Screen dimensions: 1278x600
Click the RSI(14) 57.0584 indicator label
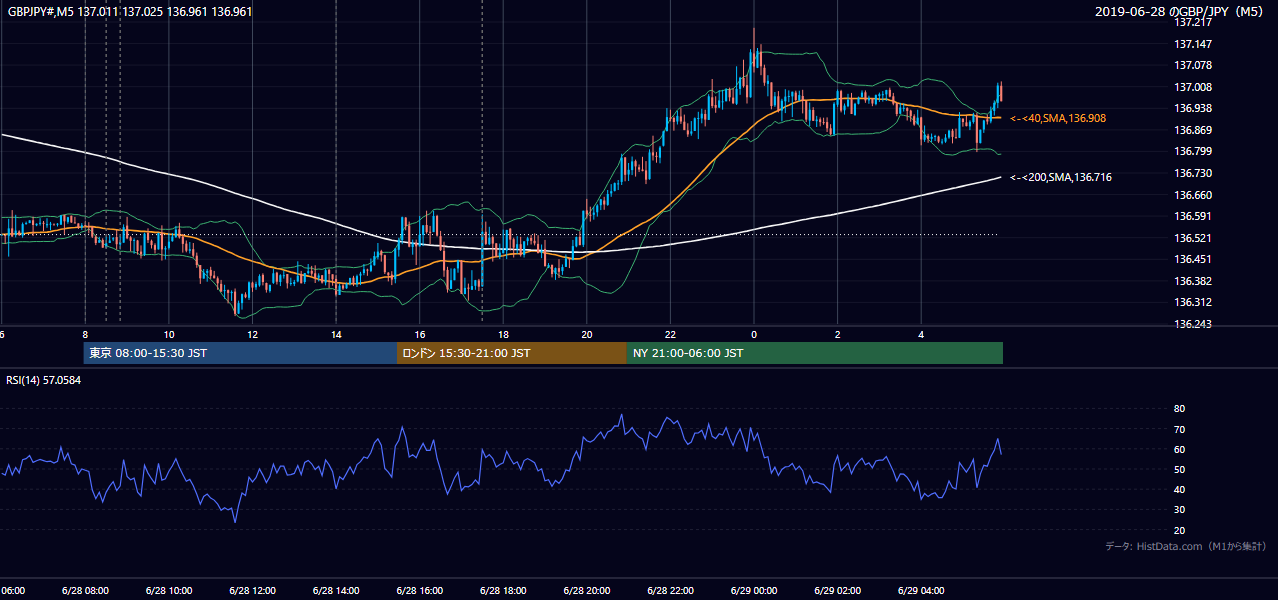click(x=44, y=380)
